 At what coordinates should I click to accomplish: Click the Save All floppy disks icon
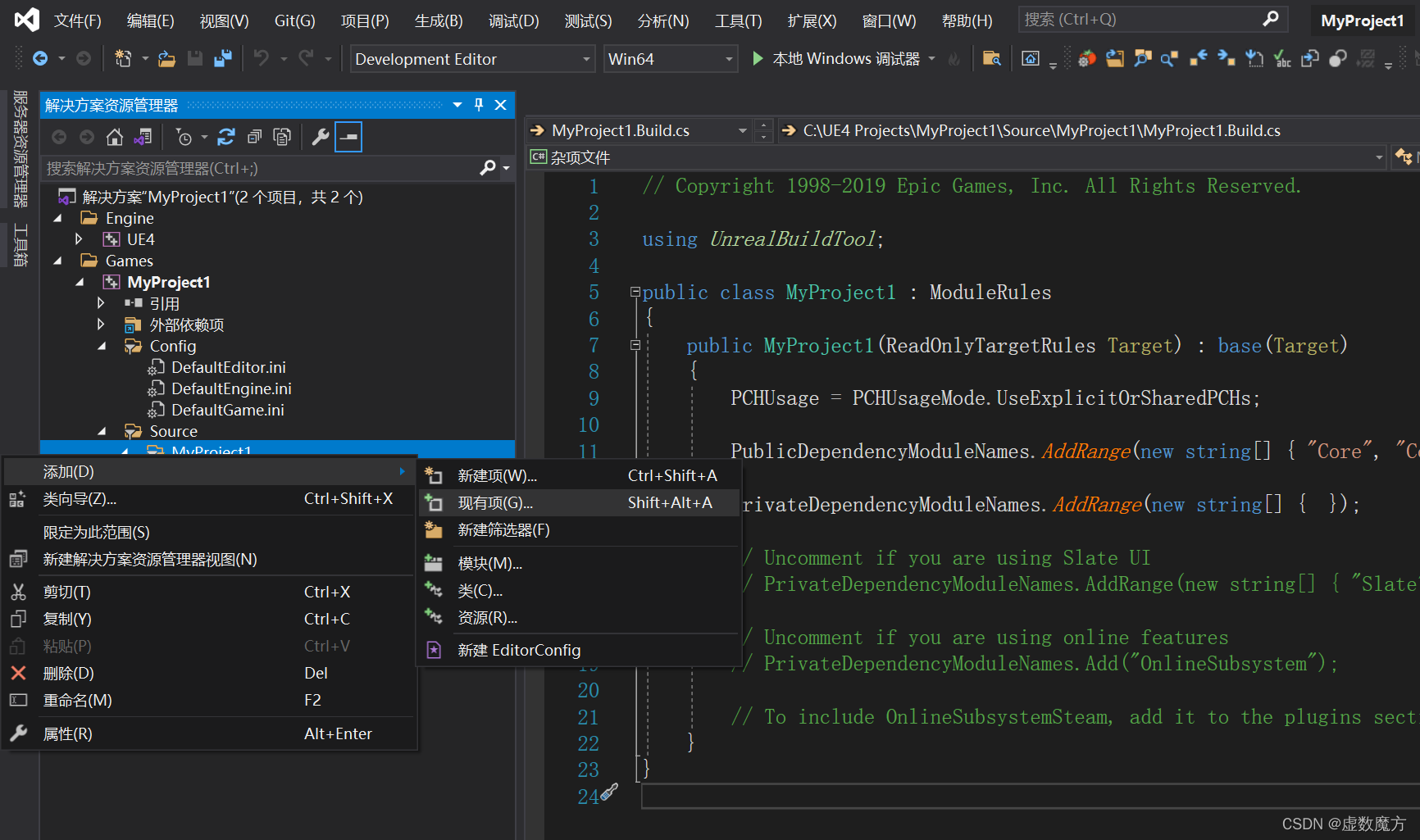coord(222,58)
